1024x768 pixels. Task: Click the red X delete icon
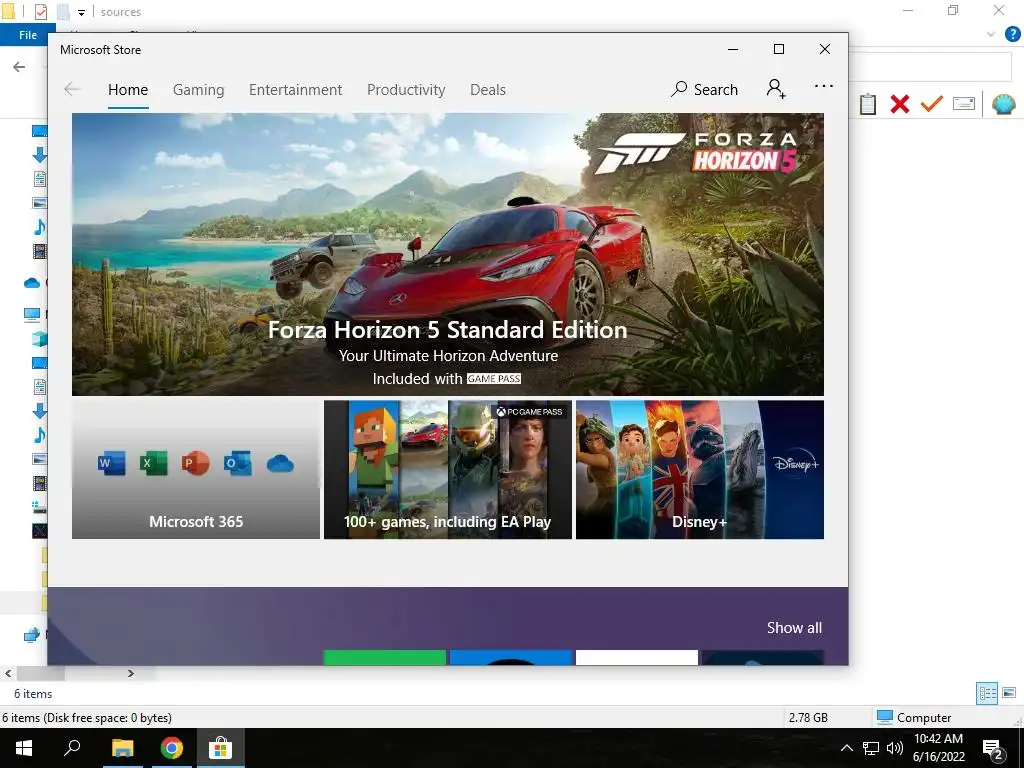coord(900,104)
